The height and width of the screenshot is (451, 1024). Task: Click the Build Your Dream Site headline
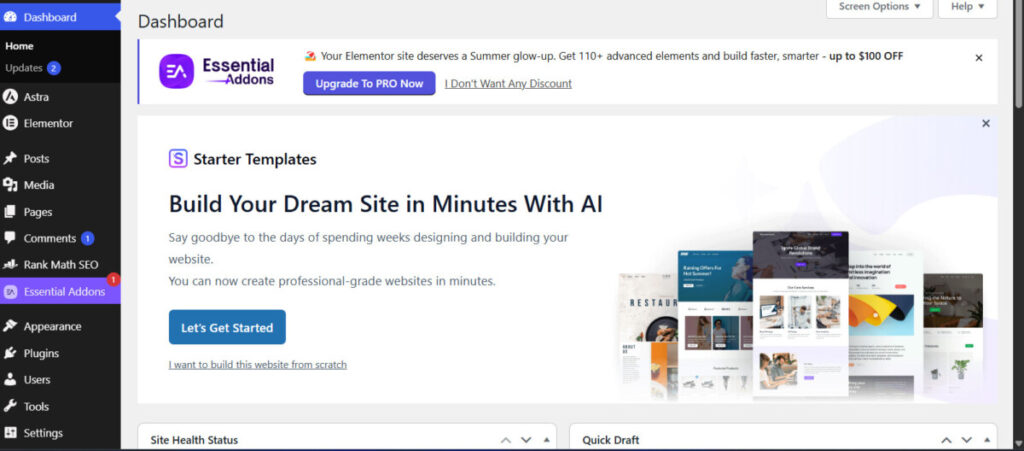point(385,204)
